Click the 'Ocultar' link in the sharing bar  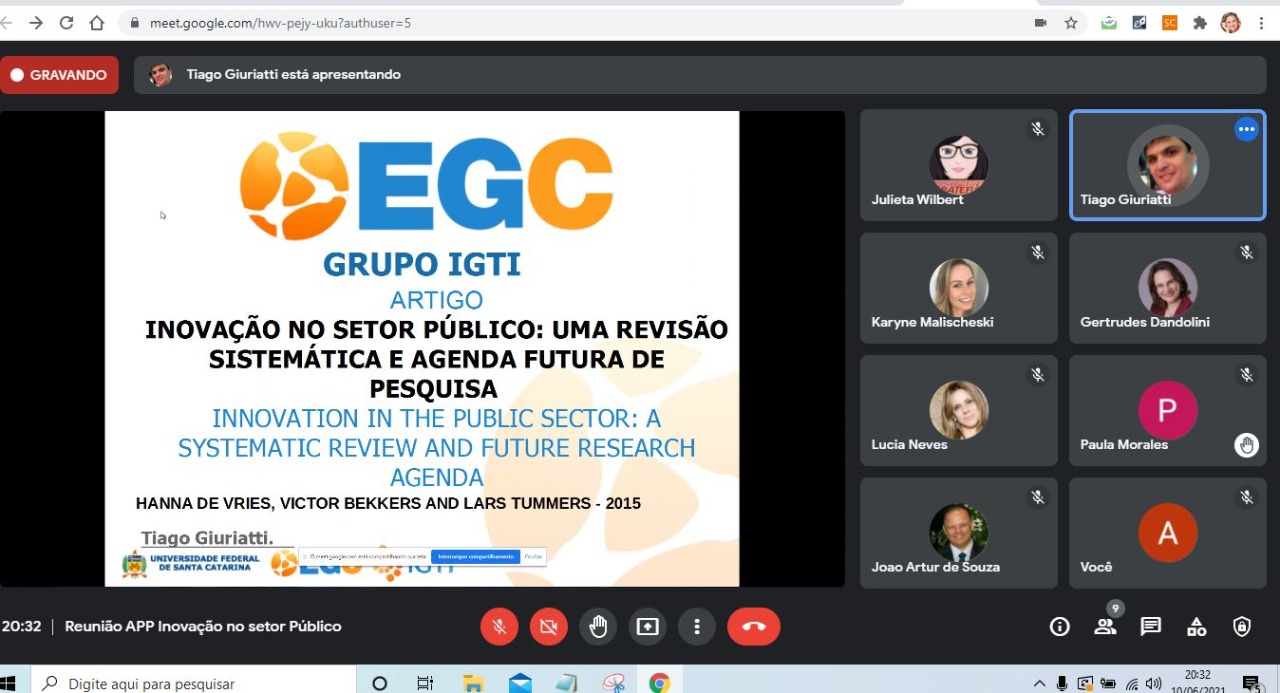[534, 556]
